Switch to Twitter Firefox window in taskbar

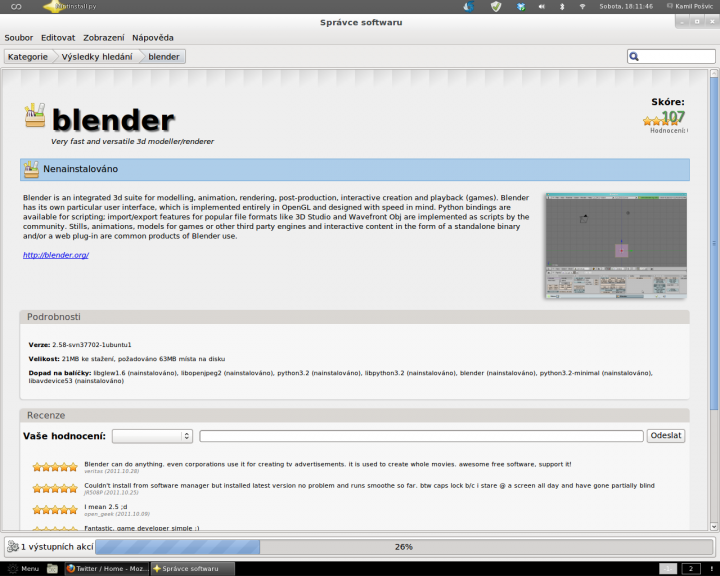pos(107,569)
